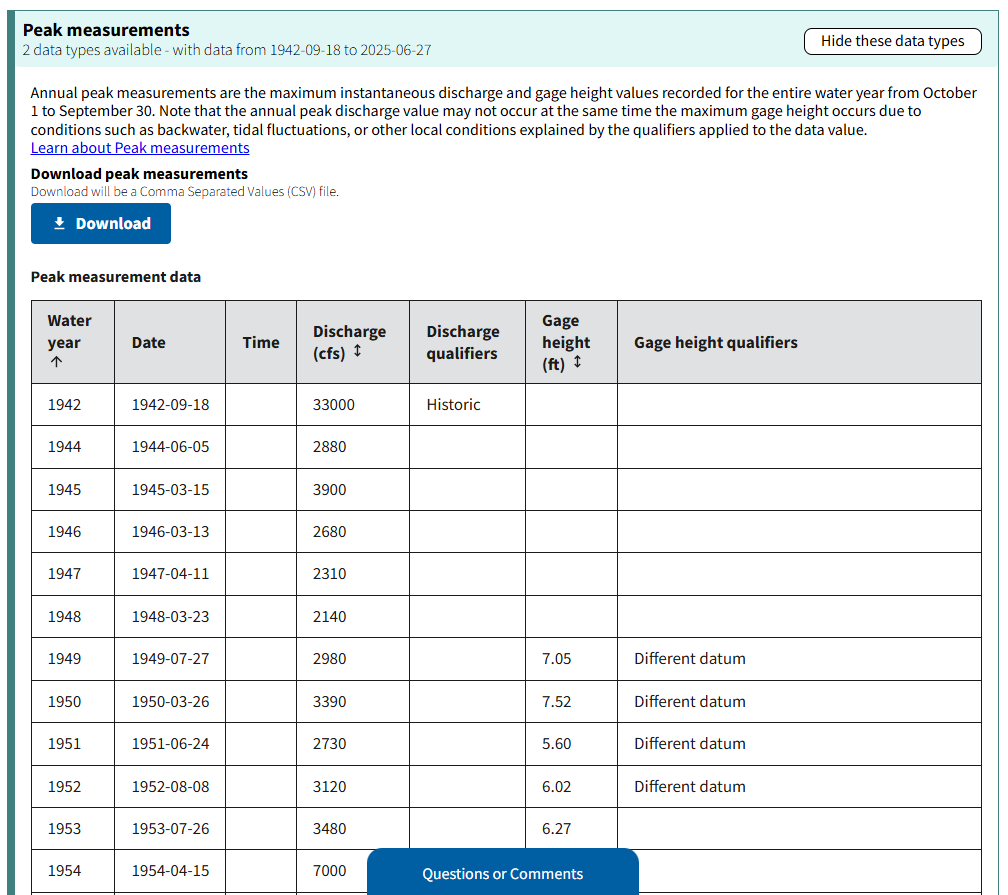Click the Peak measurements section heading
Viewport: 1008px width, 895px height.
[x=106, y=30]
